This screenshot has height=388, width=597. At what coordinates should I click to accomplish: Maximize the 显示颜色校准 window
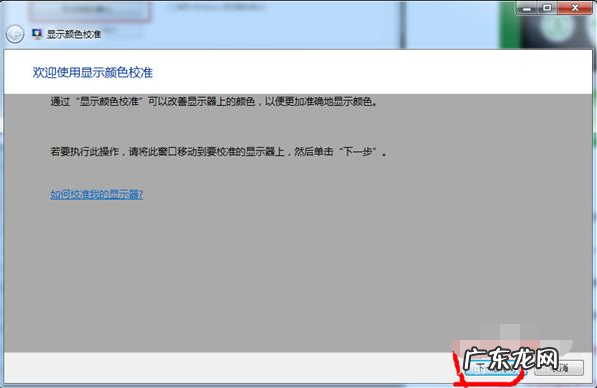(x=547, y=8)
